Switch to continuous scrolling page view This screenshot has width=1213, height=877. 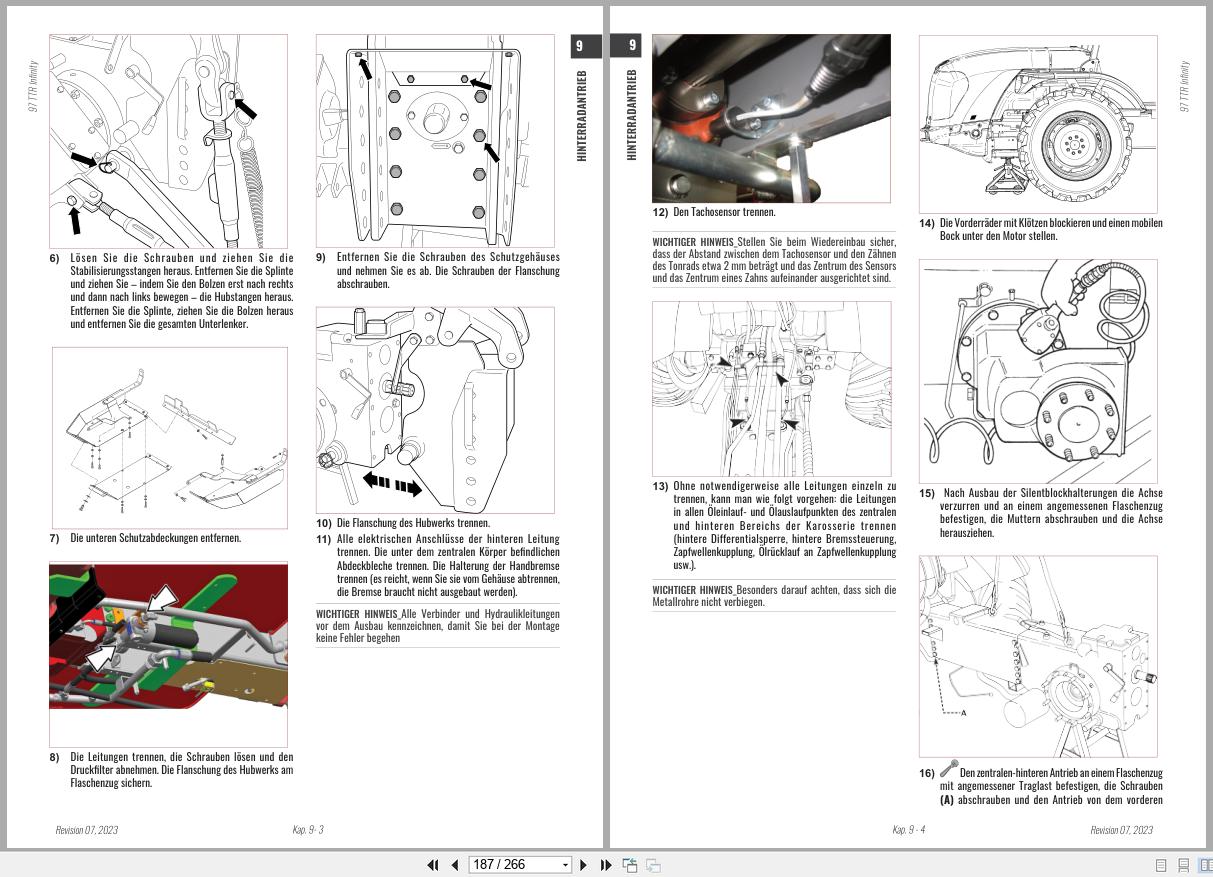coord(1183,865)
